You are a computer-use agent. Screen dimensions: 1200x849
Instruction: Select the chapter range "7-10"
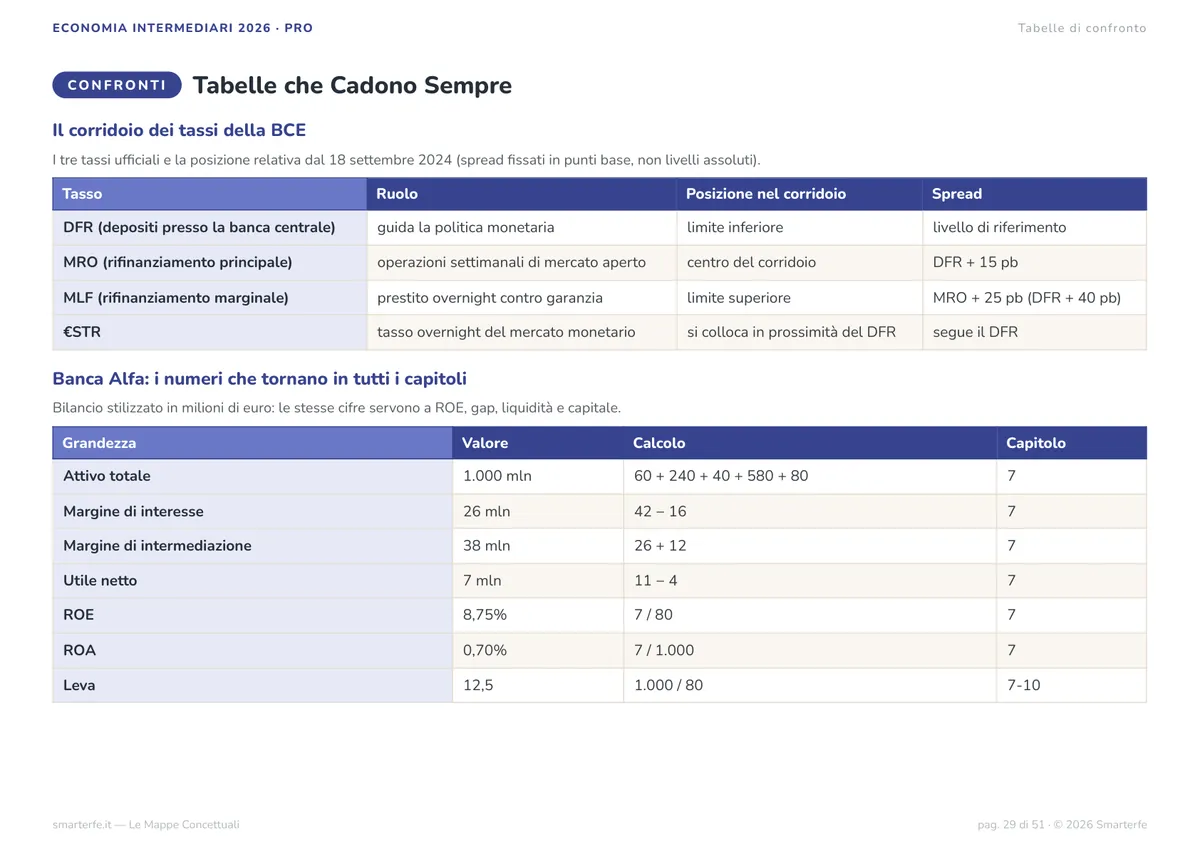(x=1072, y=685)
